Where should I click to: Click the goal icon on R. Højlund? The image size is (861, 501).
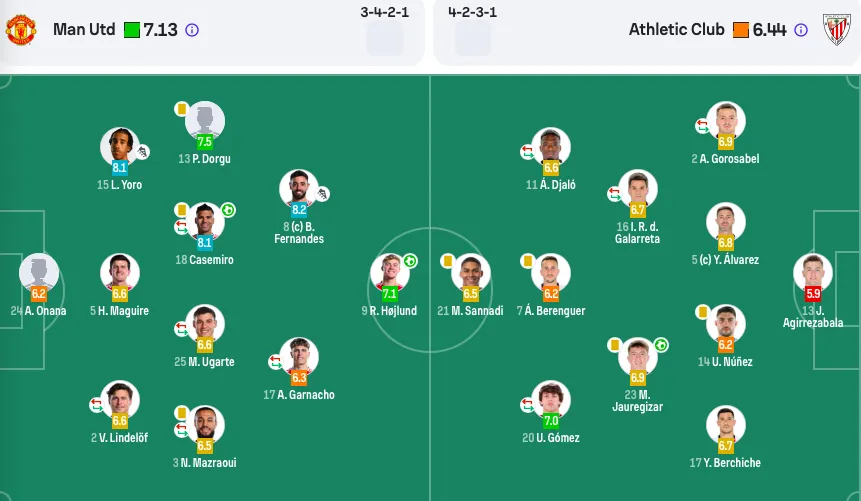coord(410,261)
